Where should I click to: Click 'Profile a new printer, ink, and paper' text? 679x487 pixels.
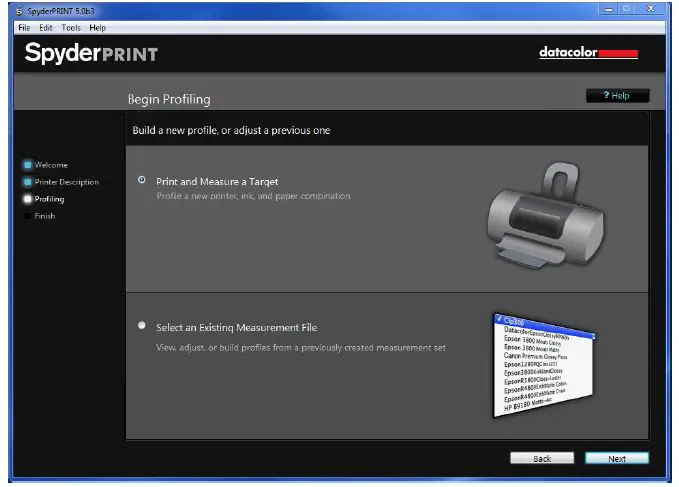coord(253,196)
